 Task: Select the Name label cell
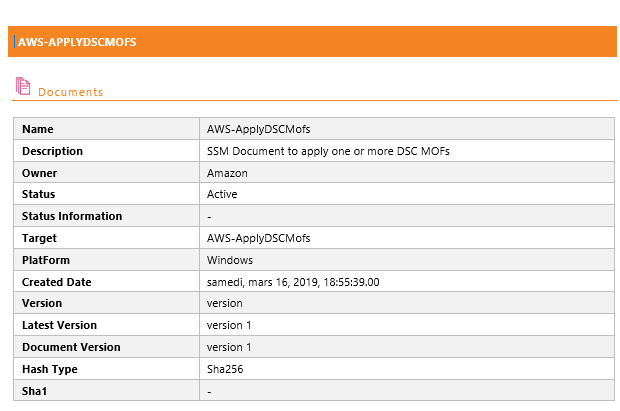click(106, 129)
